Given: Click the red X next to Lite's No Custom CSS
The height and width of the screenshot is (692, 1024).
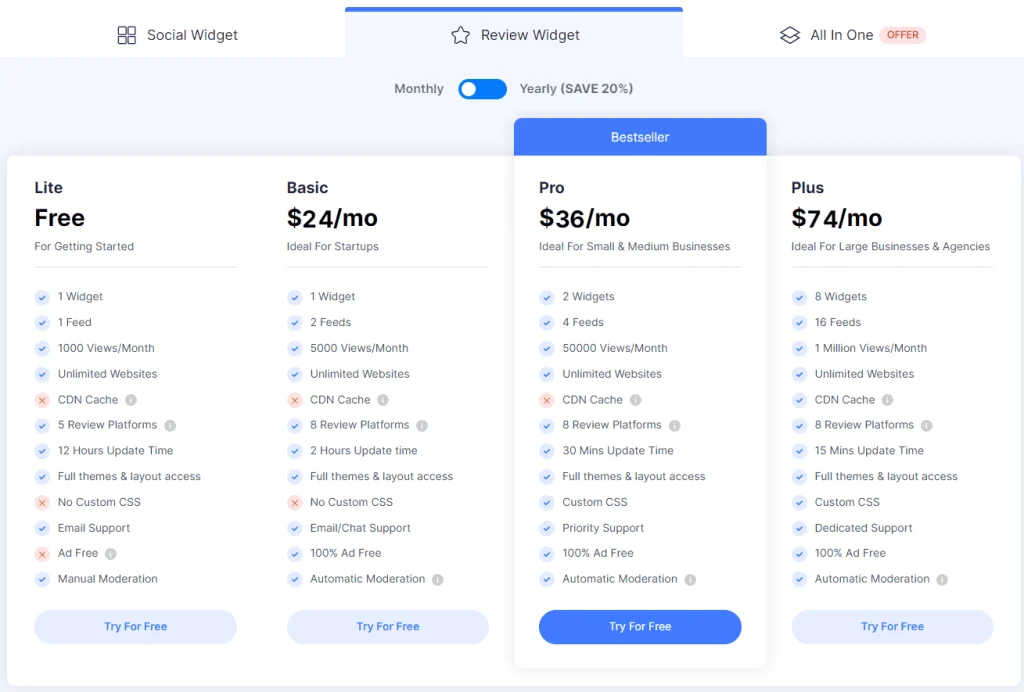Looking at the screenshot, I should (x=43, y=502).
